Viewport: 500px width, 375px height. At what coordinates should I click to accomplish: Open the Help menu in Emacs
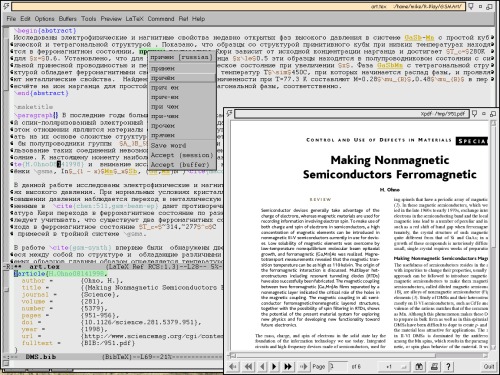(x=198, y=19)
